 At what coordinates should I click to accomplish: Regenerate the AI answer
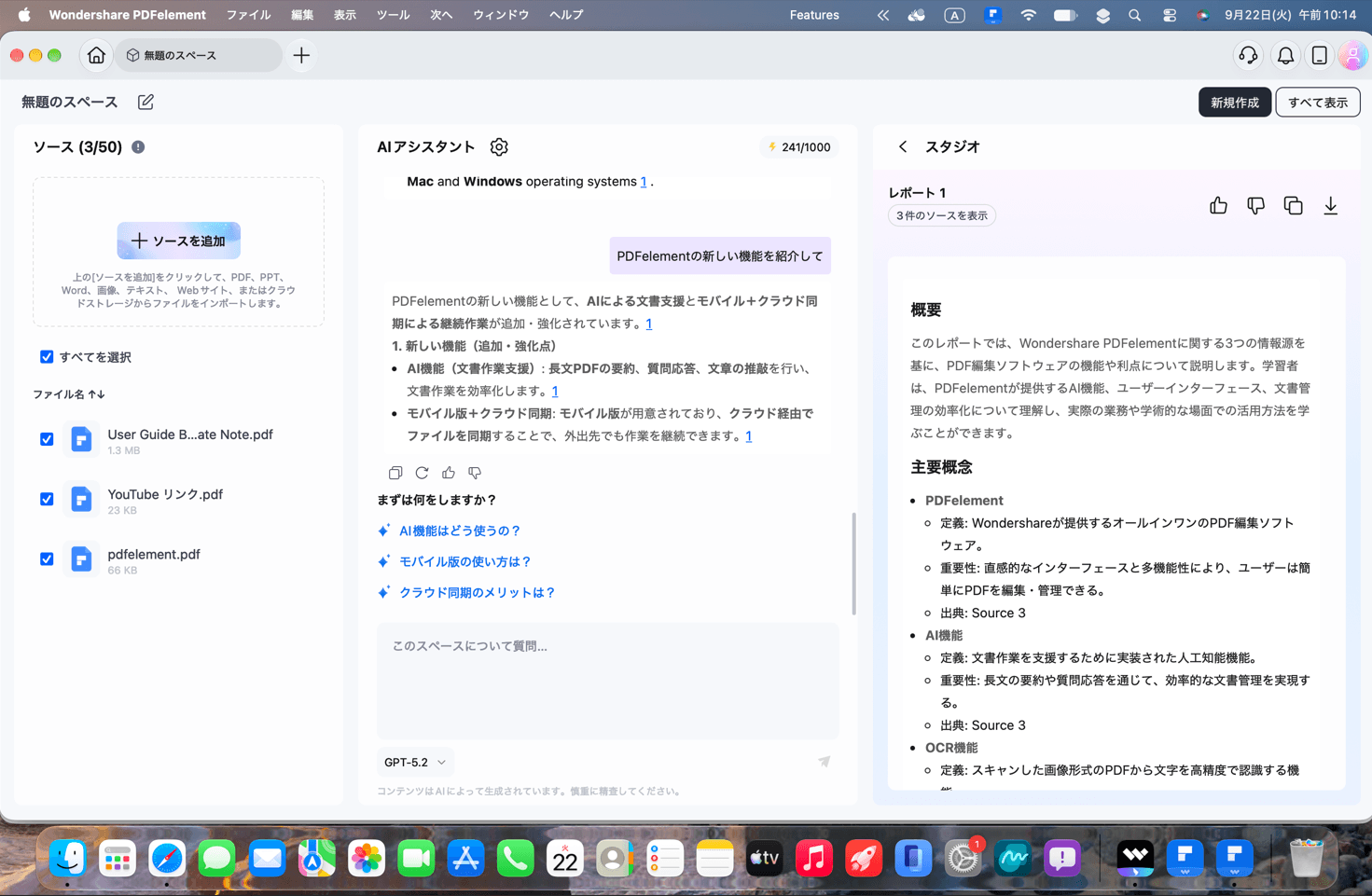click(422, 473)
